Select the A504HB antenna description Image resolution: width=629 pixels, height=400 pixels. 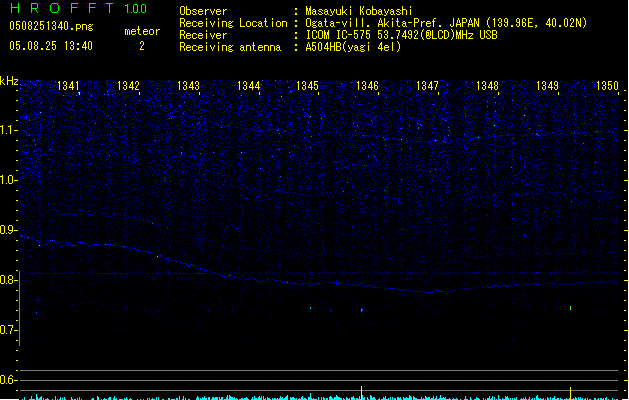(x=353, y=47)
